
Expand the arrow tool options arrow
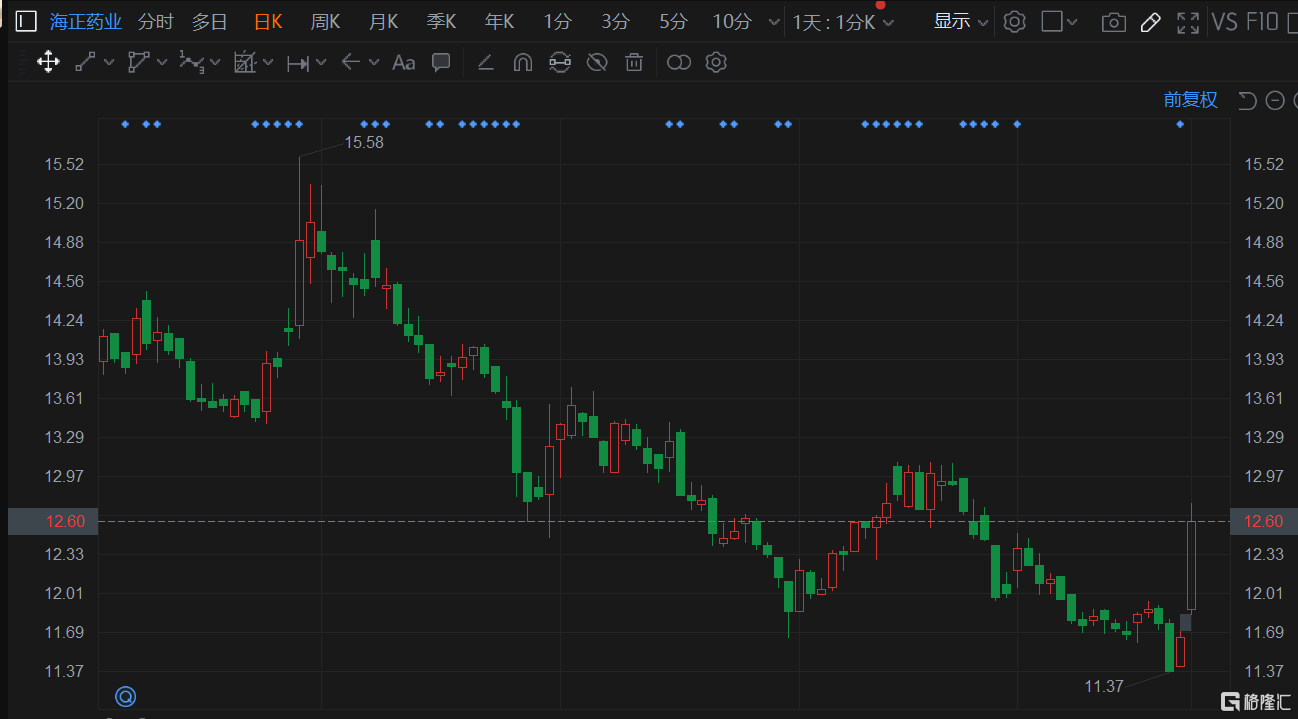pyautogui.click(x=374, y=63)
